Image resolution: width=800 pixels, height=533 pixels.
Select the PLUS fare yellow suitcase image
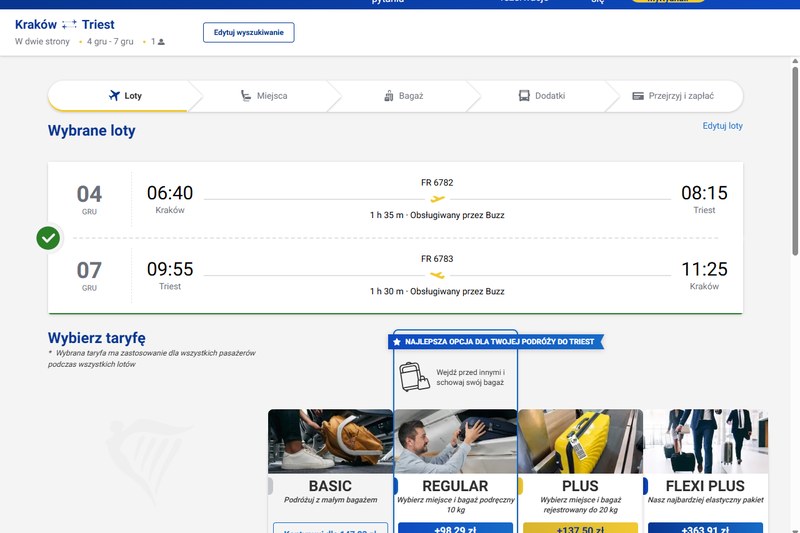tap(581, 441)
